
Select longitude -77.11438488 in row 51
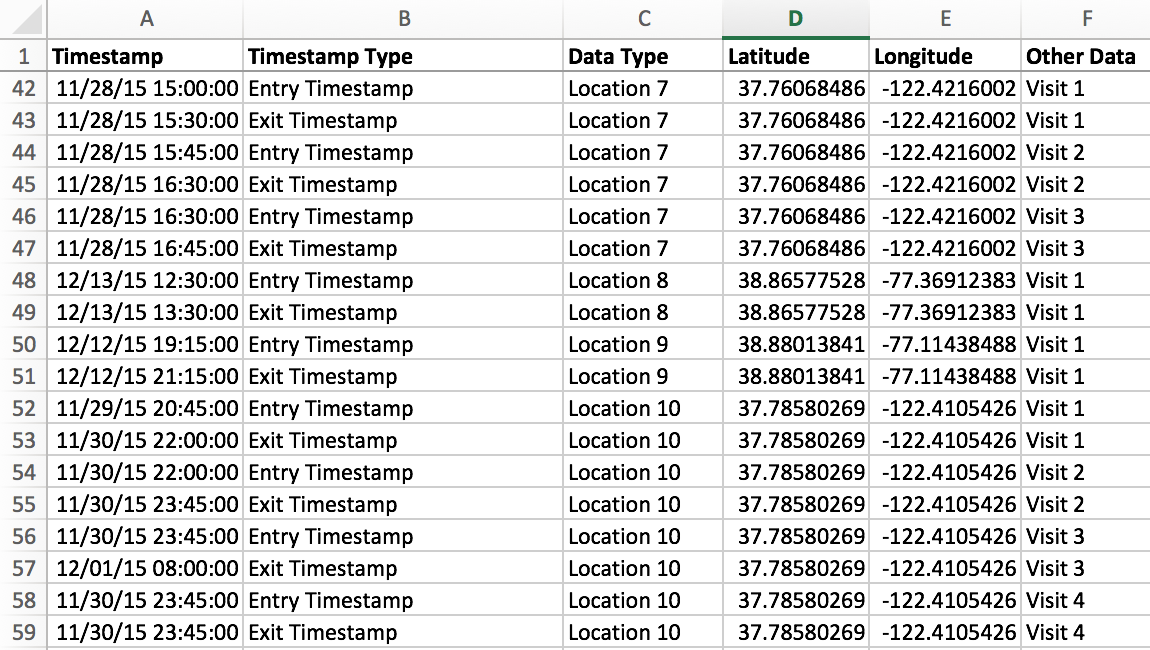[945, 376]
